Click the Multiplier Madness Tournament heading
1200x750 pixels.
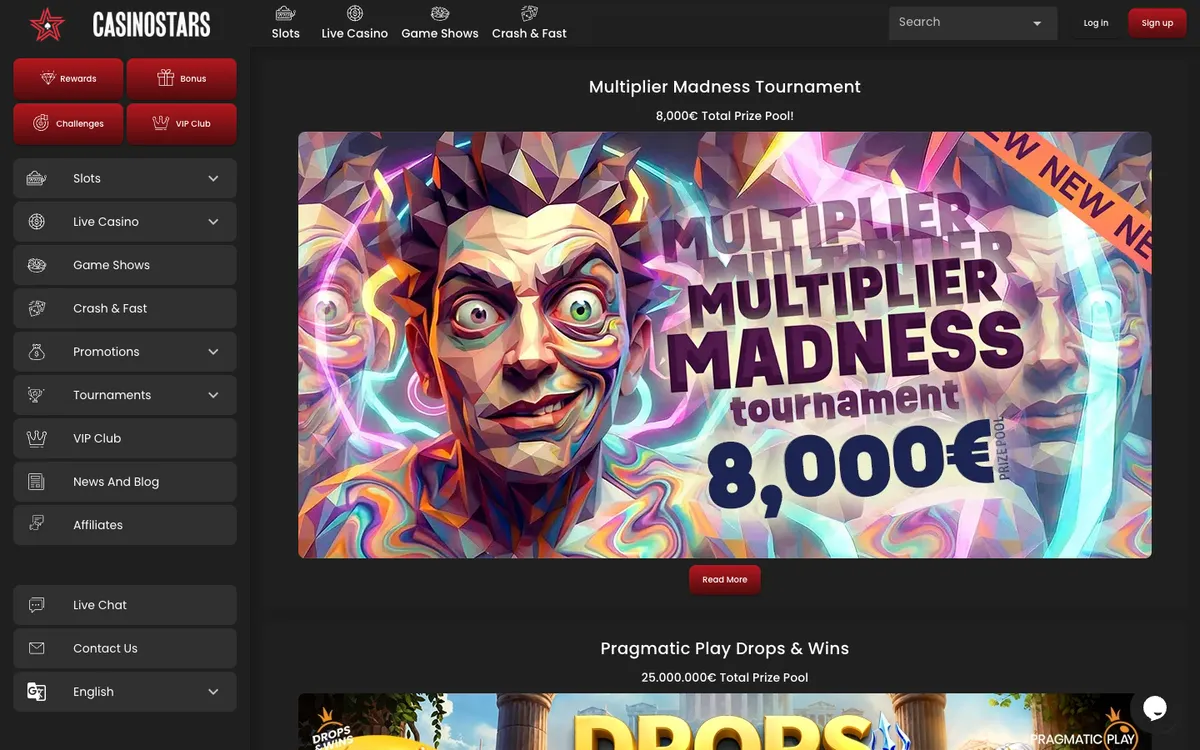pyautogui.click(x=725, y=87)
